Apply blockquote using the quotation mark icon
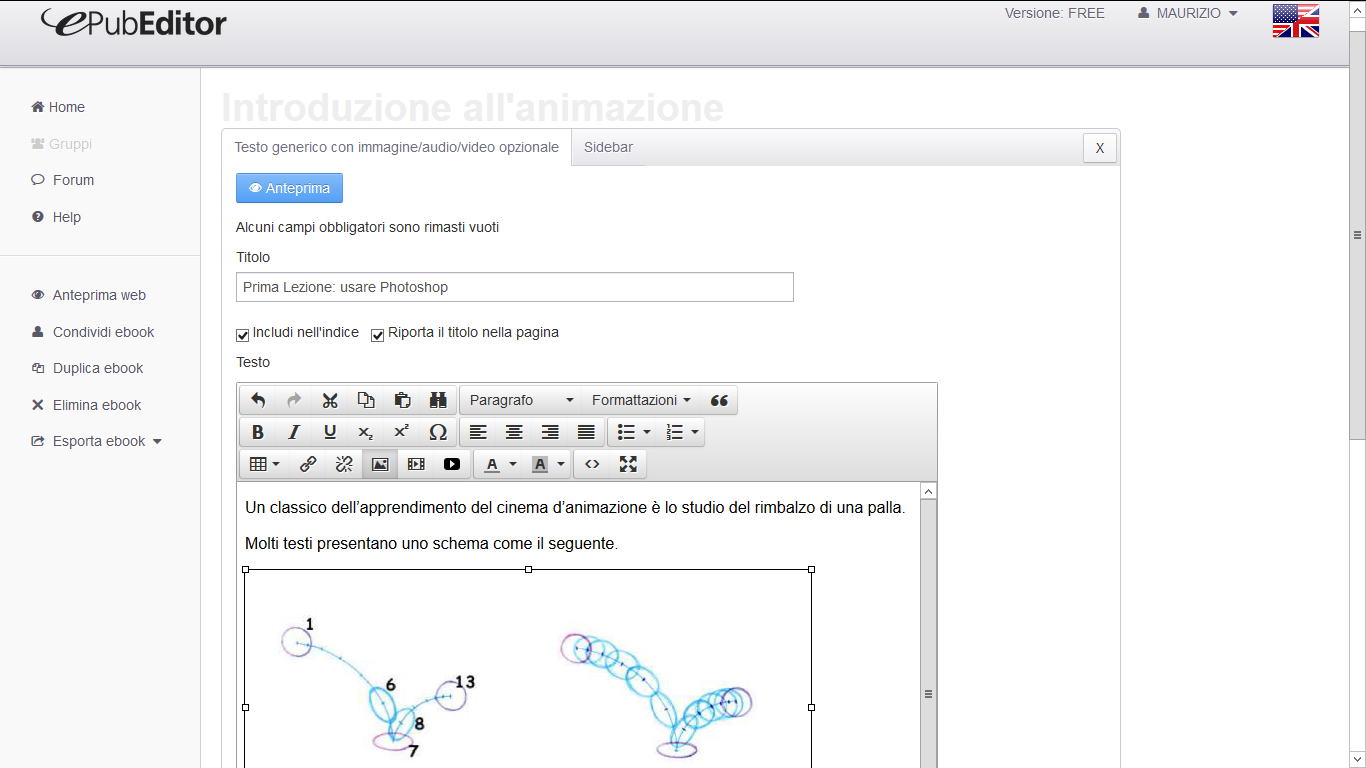This screenshot has height=768, width=1366. click(719, 401)
